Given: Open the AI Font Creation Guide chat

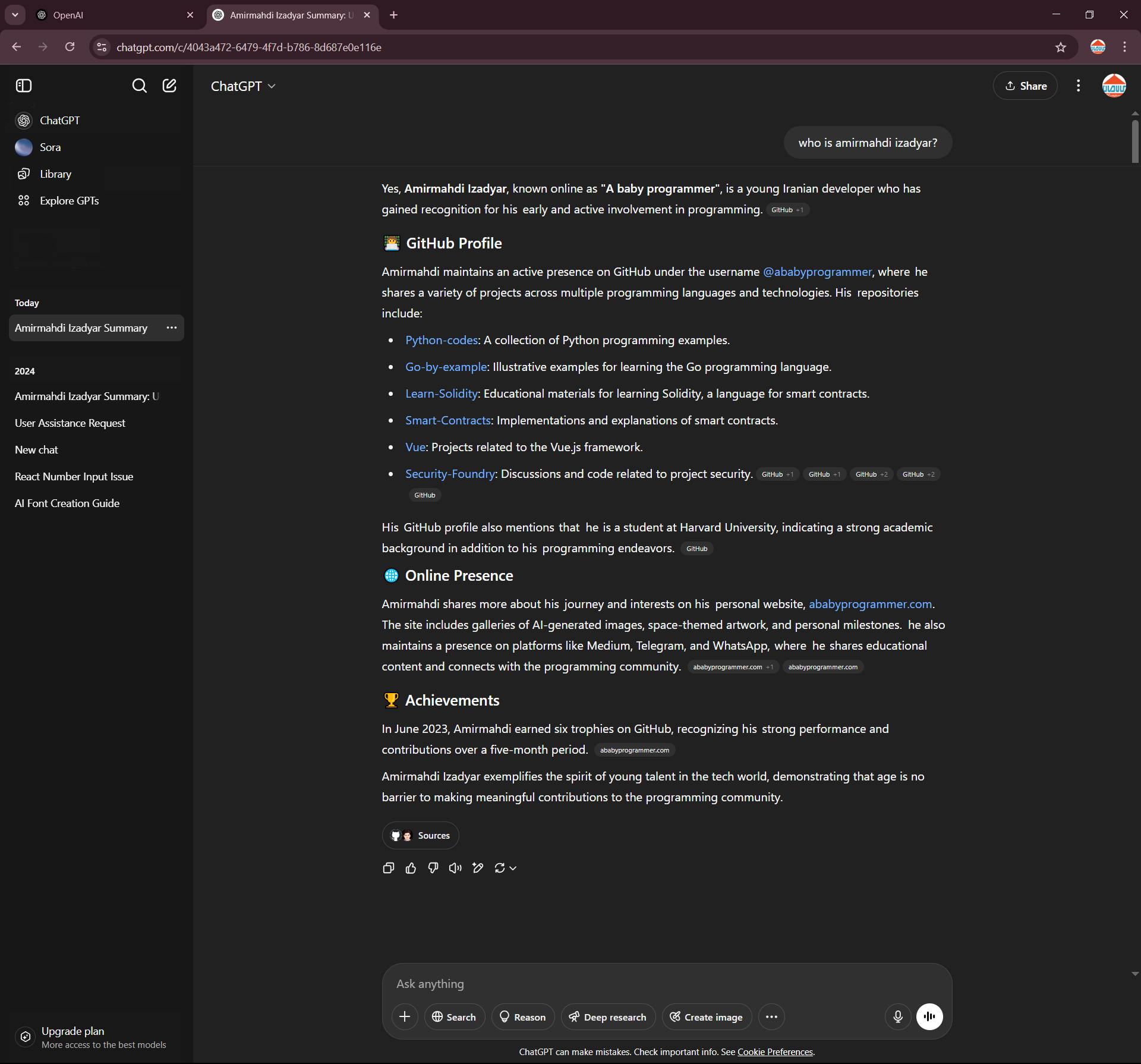Looking at the screenshot, I should click(96, 503).
